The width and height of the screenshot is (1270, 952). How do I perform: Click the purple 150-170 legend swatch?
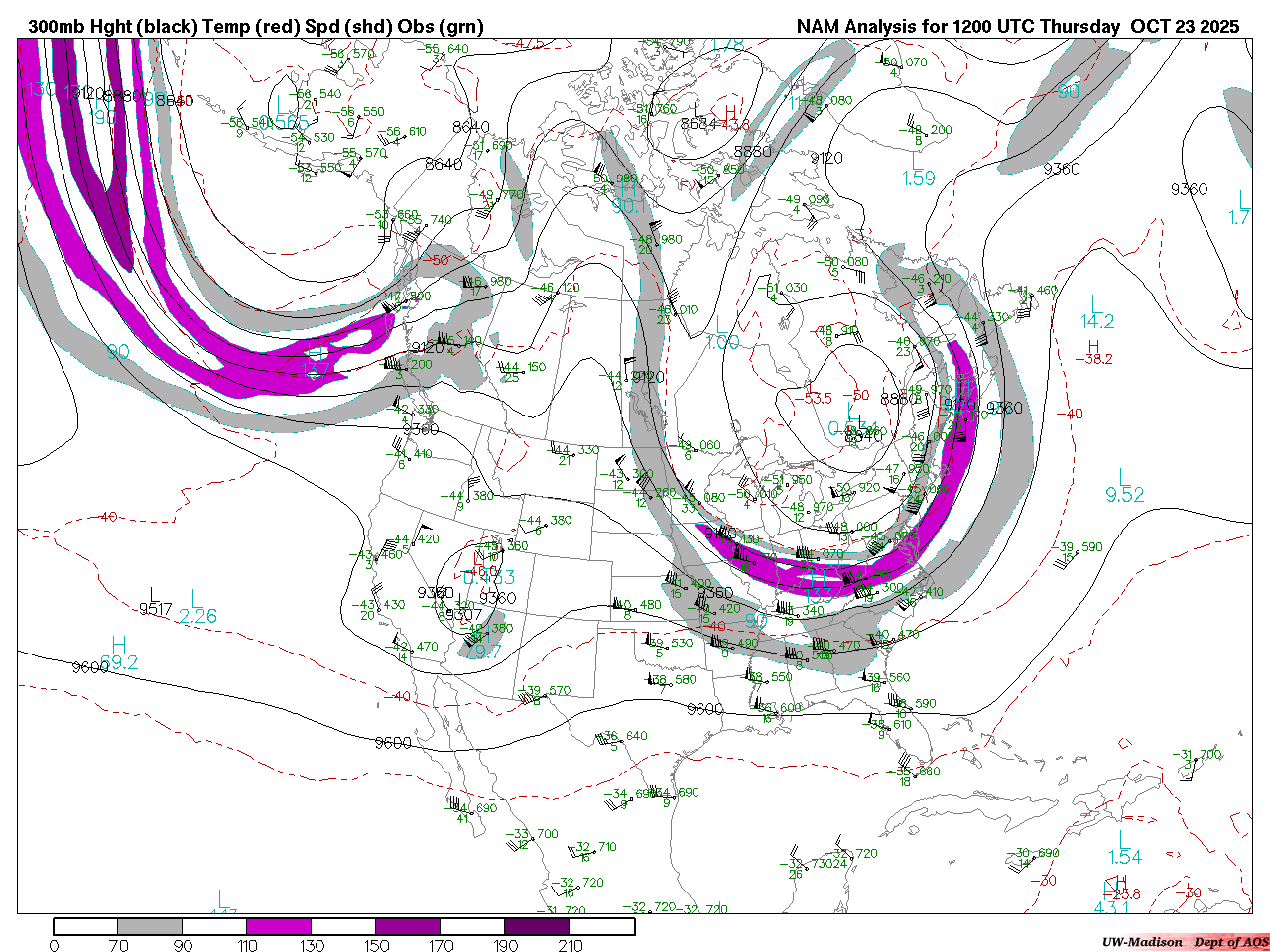[x=408, y=926]
